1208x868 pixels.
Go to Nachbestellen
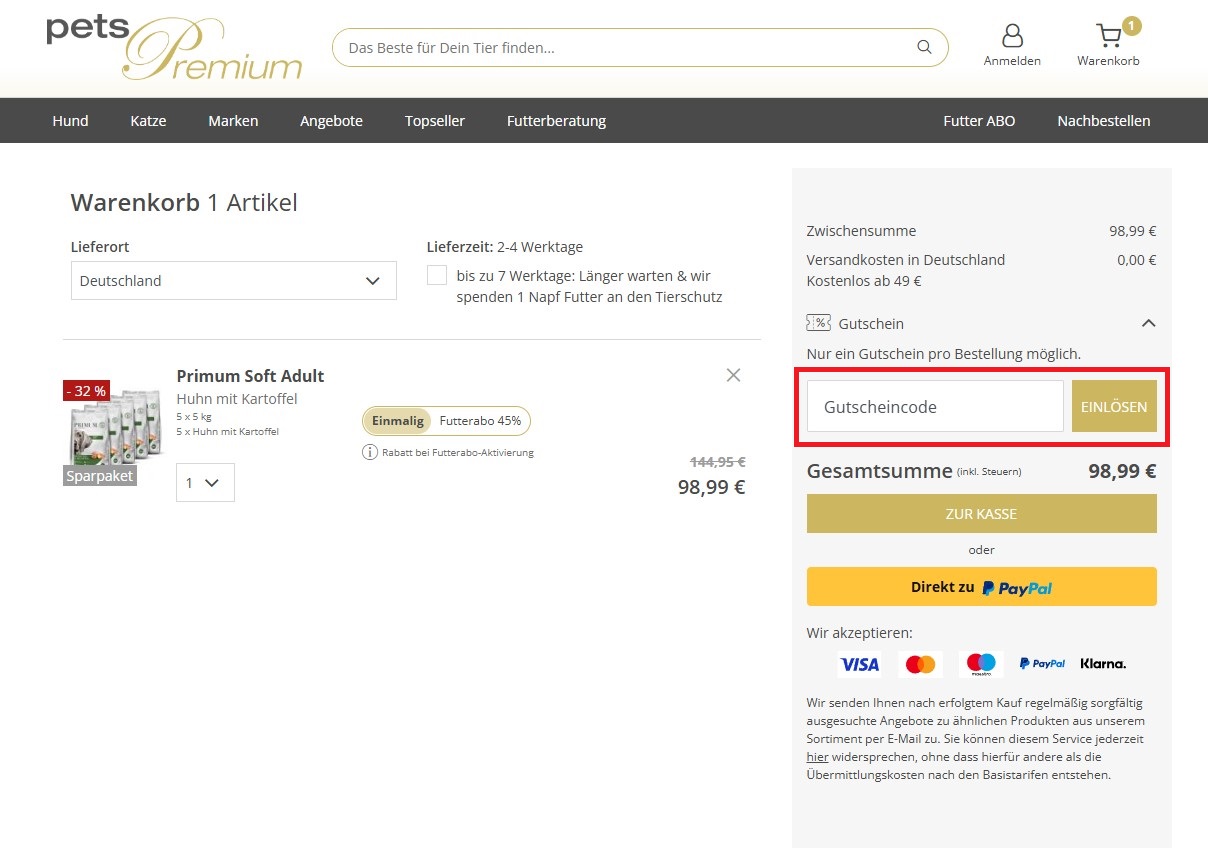click(x=1104, y=121)
